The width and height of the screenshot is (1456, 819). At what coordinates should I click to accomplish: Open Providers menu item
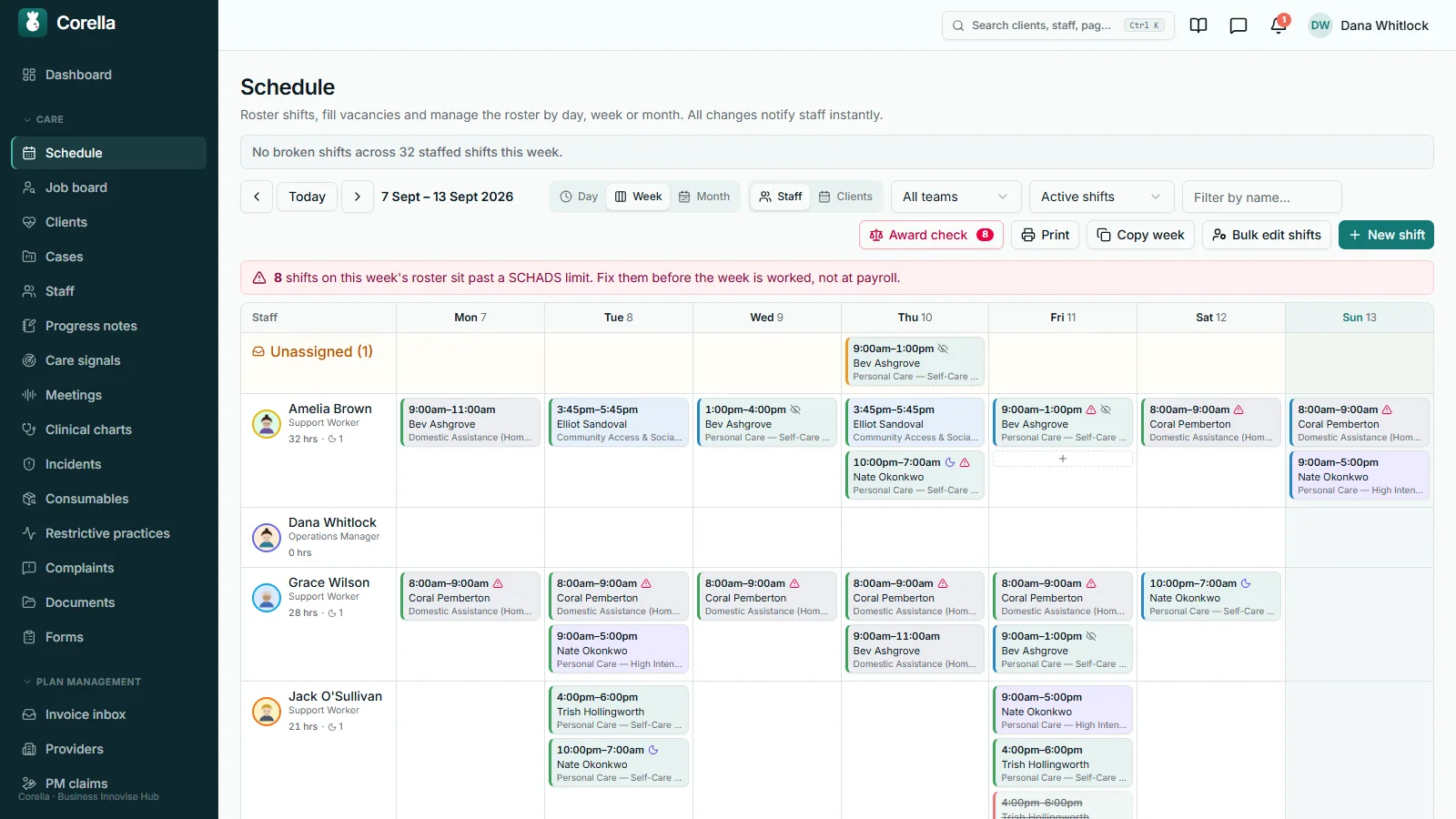point(109,749)
